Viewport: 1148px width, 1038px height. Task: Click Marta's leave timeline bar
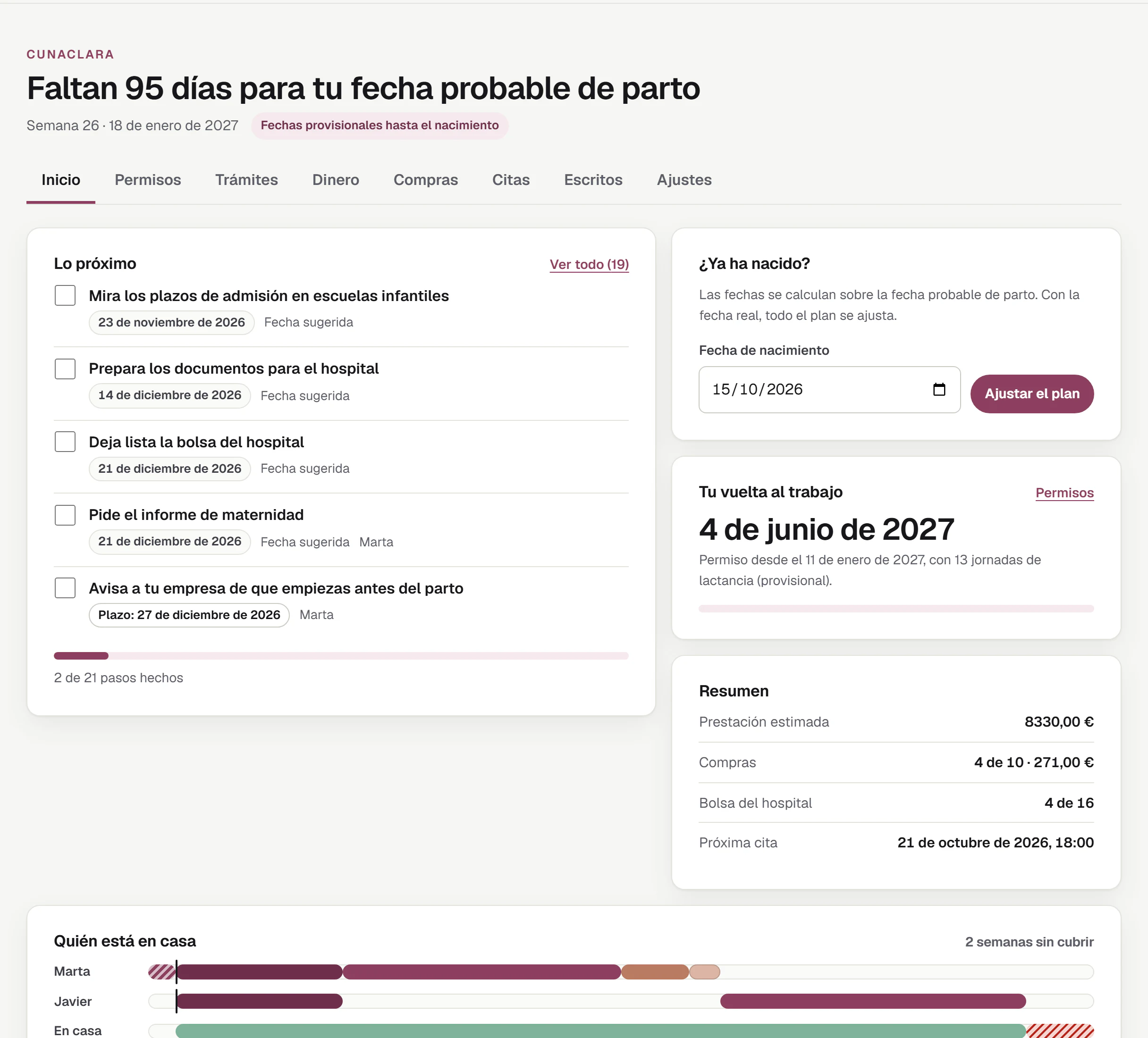621,971
